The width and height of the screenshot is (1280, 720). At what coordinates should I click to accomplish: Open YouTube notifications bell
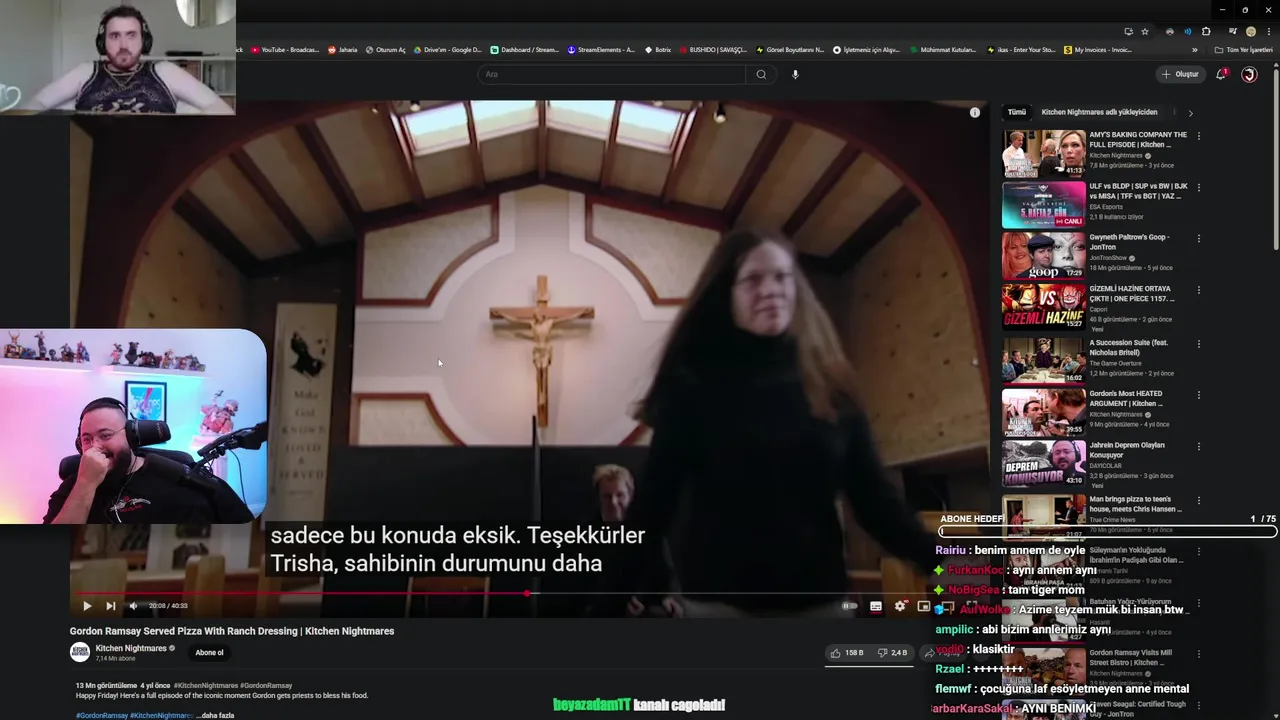coord(1221,74)
